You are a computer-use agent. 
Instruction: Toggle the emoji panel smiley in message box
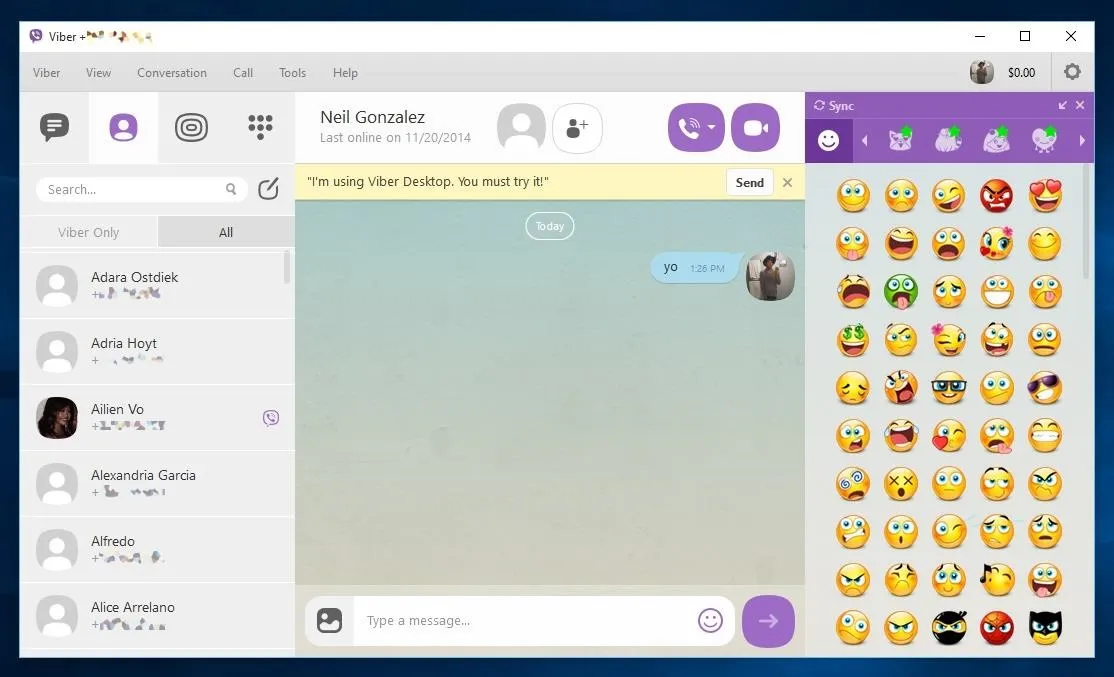[x=710, y=620]
